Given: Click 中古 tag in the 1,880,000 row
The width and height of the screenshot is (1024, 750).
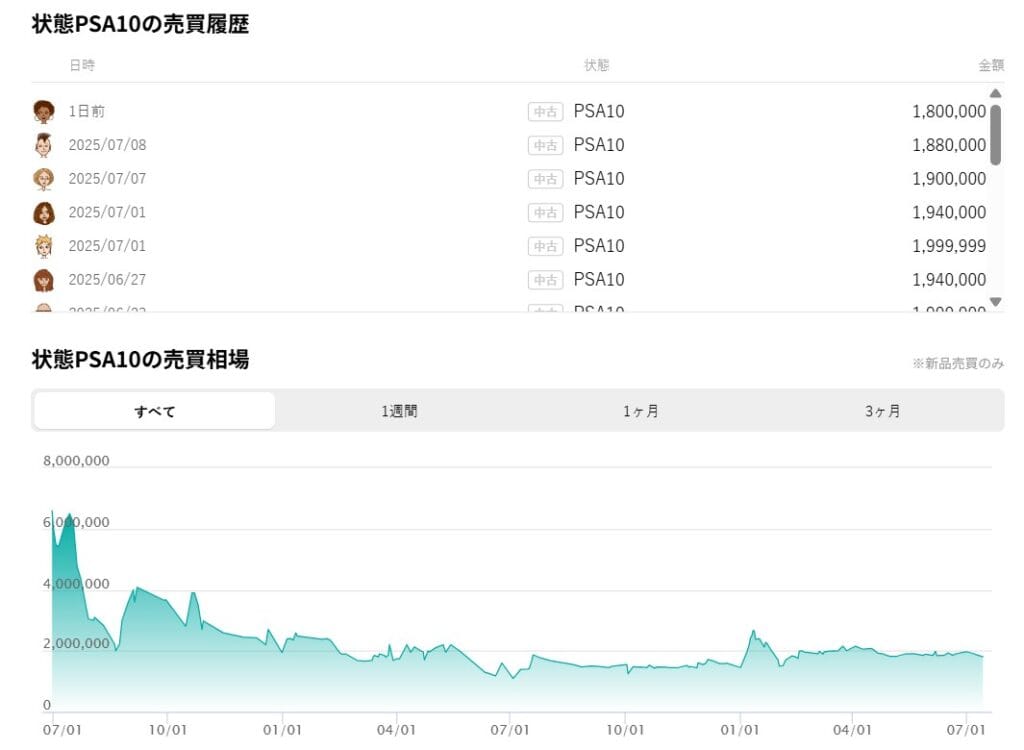Looking at the screenshot, I should pyautogui.click(x=545, y=145).
